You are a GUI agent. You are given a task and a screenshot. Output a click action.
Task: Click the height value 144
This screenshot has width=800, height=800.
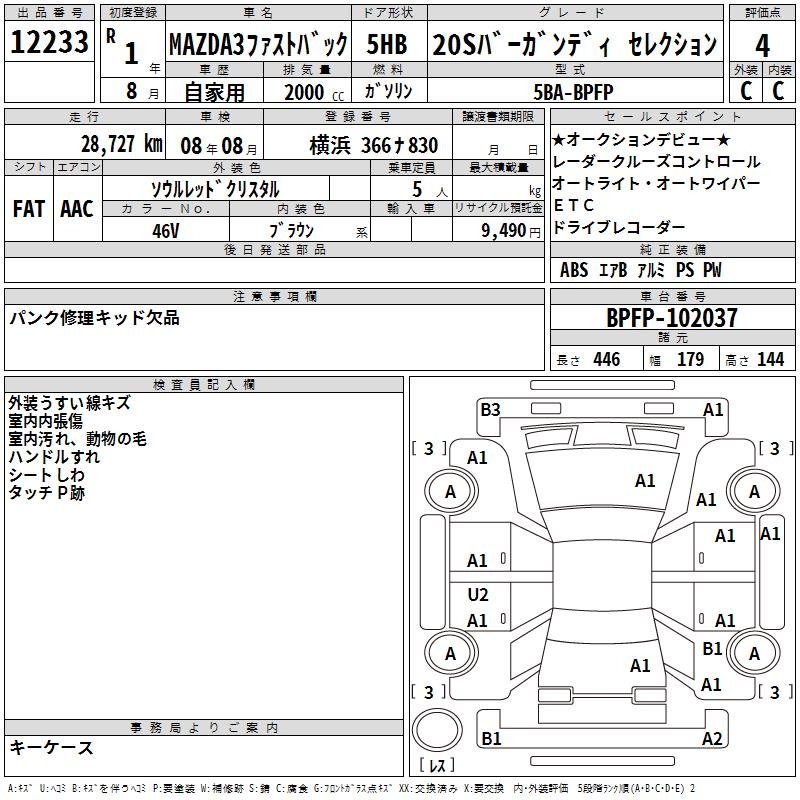click(x=770, y=359)
